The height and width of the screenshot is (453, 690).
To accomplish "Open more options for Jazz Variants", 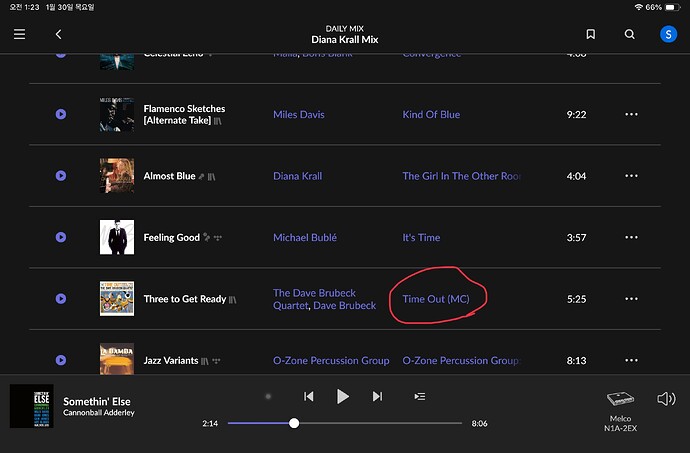I will [x=631, y=360].
